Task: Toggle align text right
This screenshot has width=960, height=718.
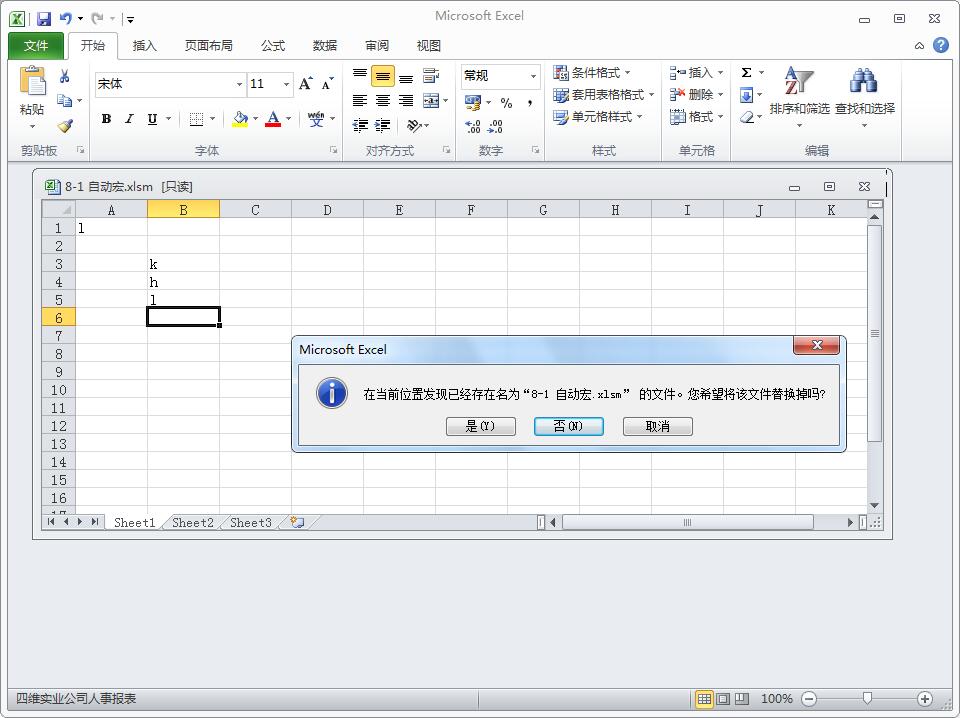Action: [405, 100]
